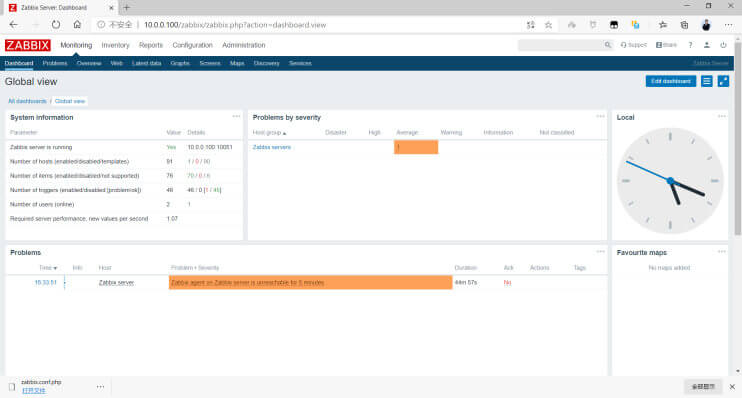
Task: Open Favourite maps widget menu dots
Action: click(722, 252)
